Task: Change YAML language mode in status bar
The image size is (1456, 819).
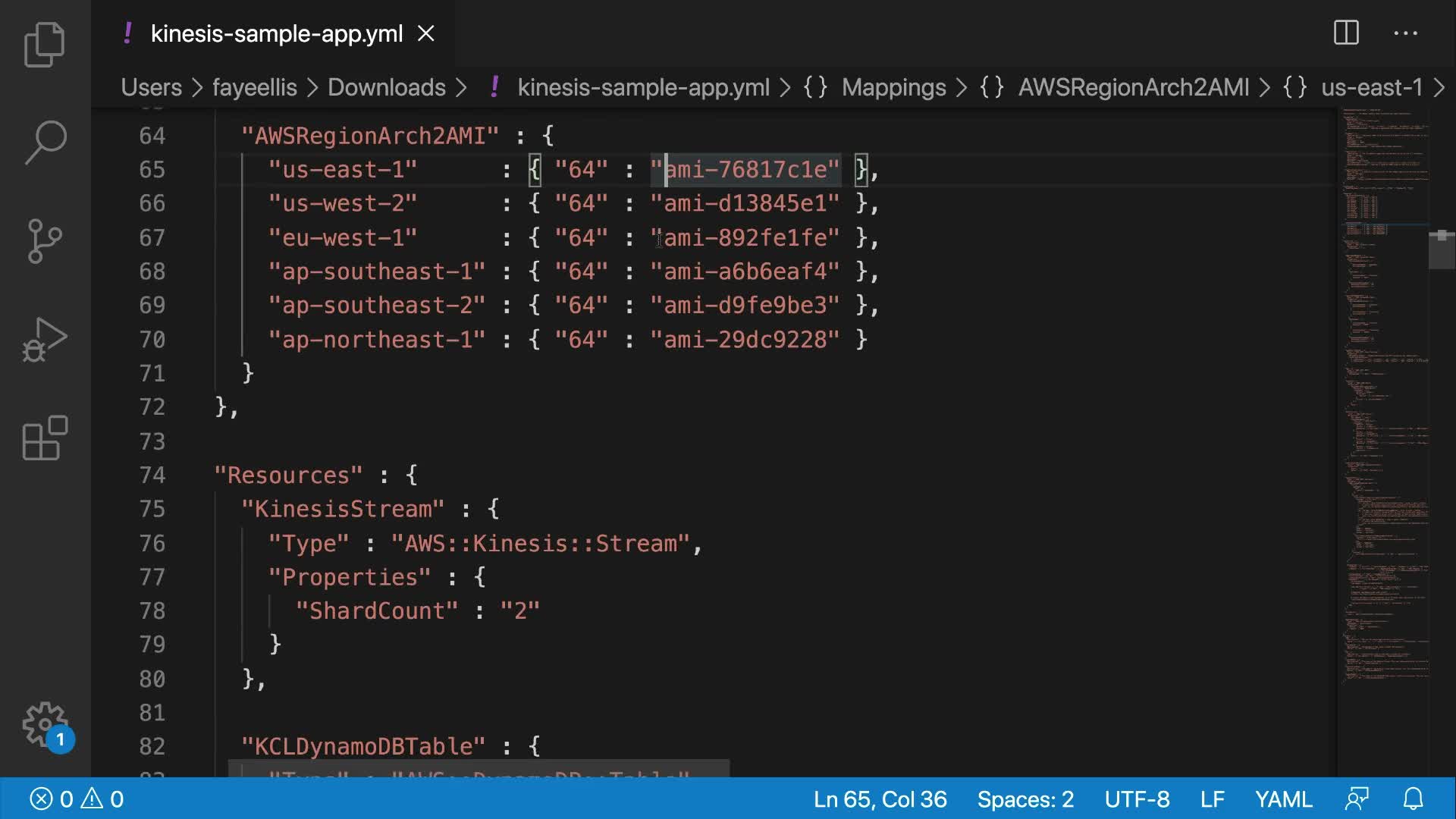Action: pos(1283,799)
